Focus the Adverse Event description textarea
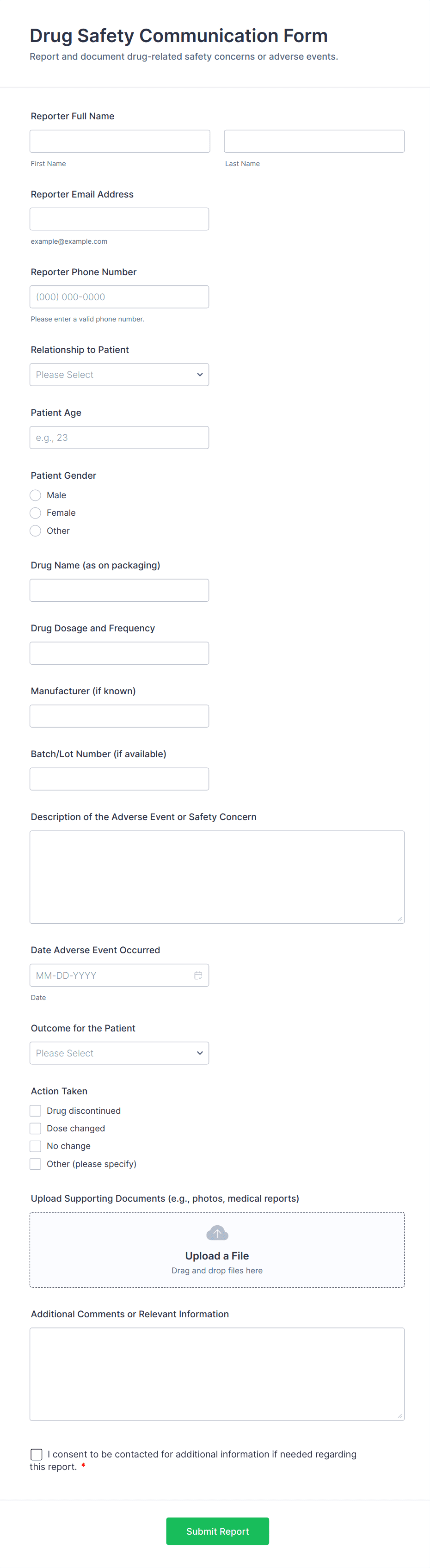430x1568 pixels. tap(217, 877)
